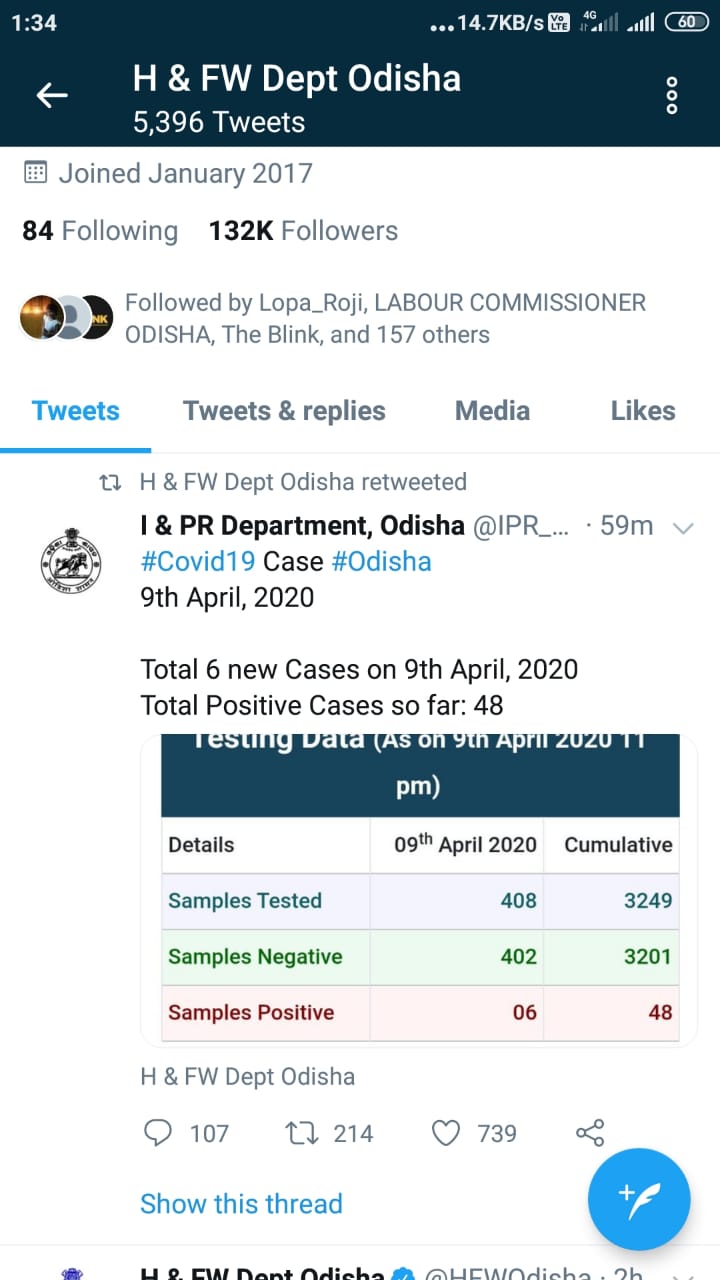This screenshot has width=720, height=1280.
Task: Open the #Covid19 hashtag link
Action: click(x=198, y=561)
